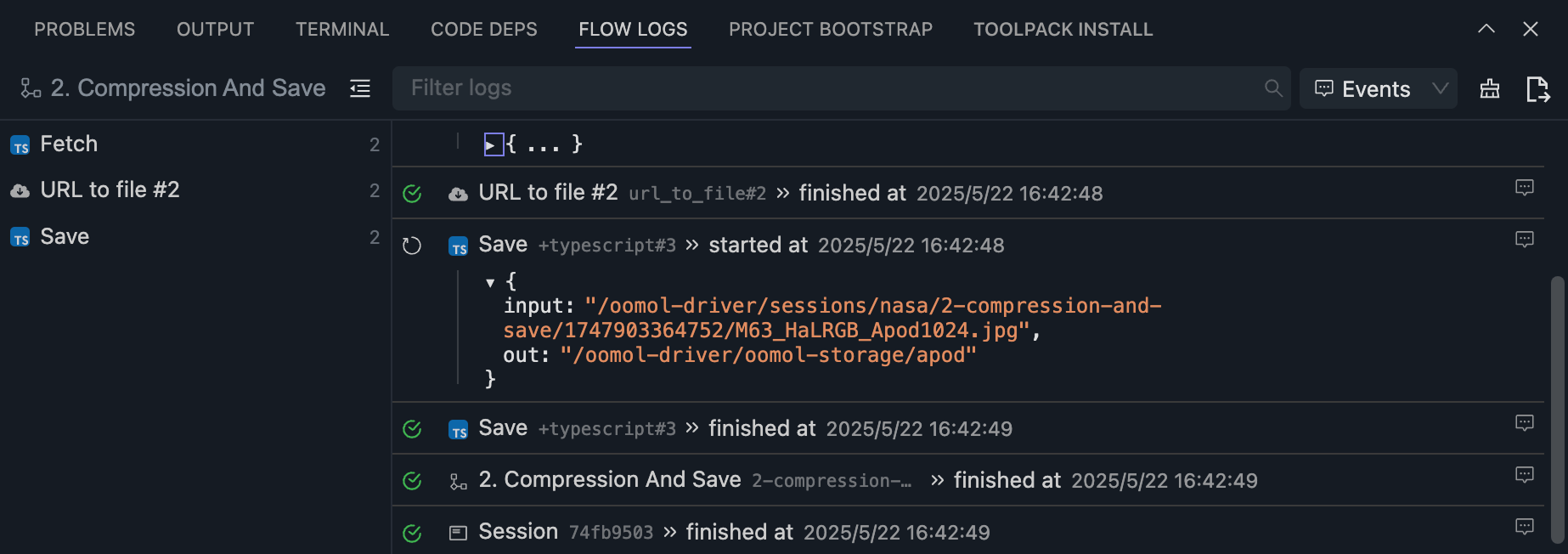The image size is (1568, 554).
Task: Click the log panel vertical scrollbar
Action: [x=1557, y=408]
